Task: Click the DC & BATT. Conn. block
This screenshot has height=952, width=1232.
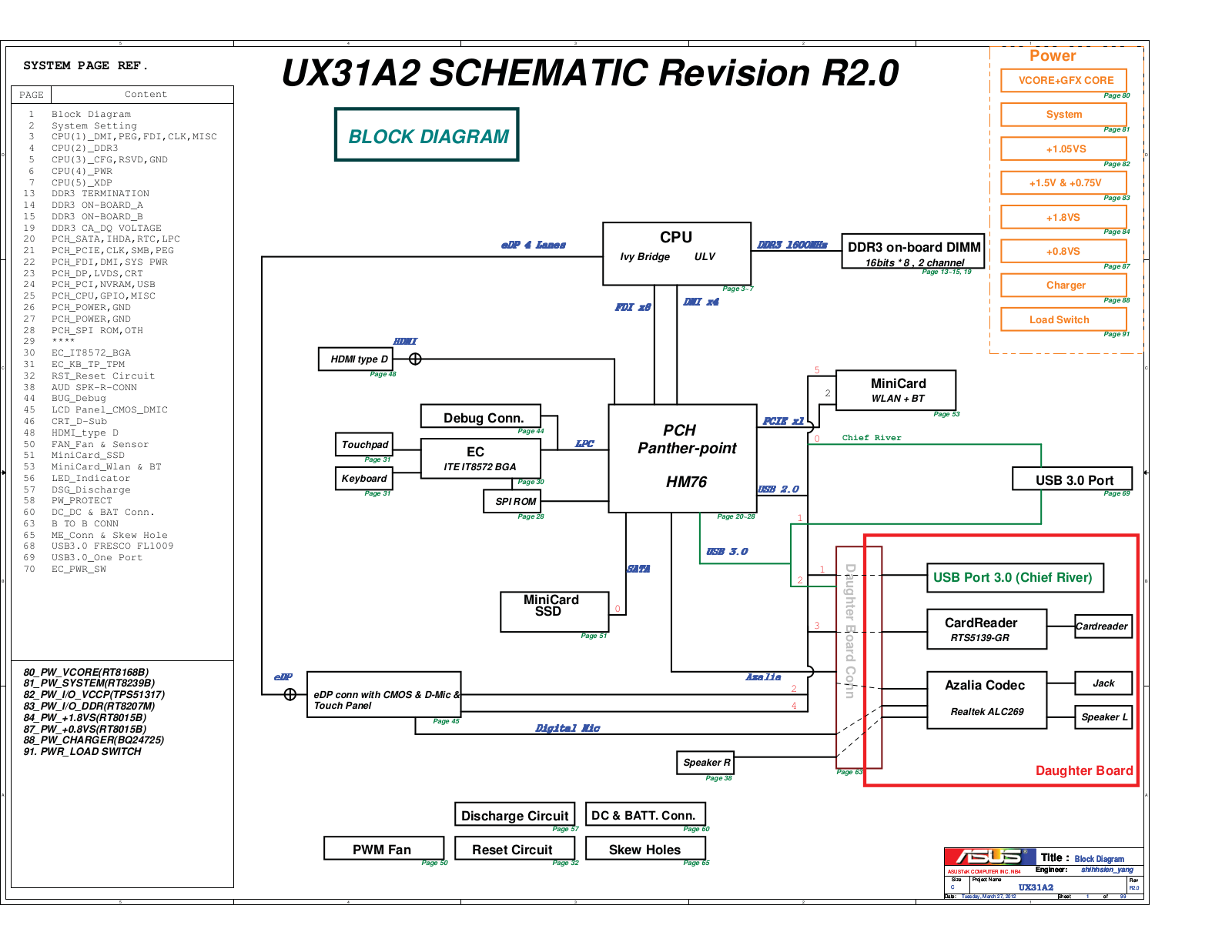Action: (645, 814)
